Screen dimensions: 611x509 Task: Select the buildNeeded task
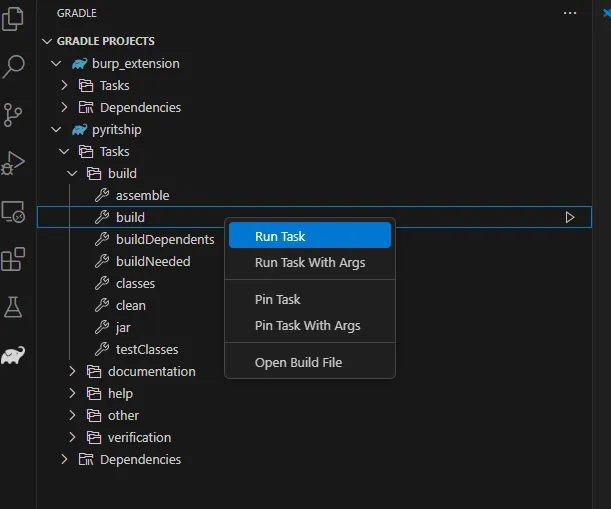[x=153, y=261]
